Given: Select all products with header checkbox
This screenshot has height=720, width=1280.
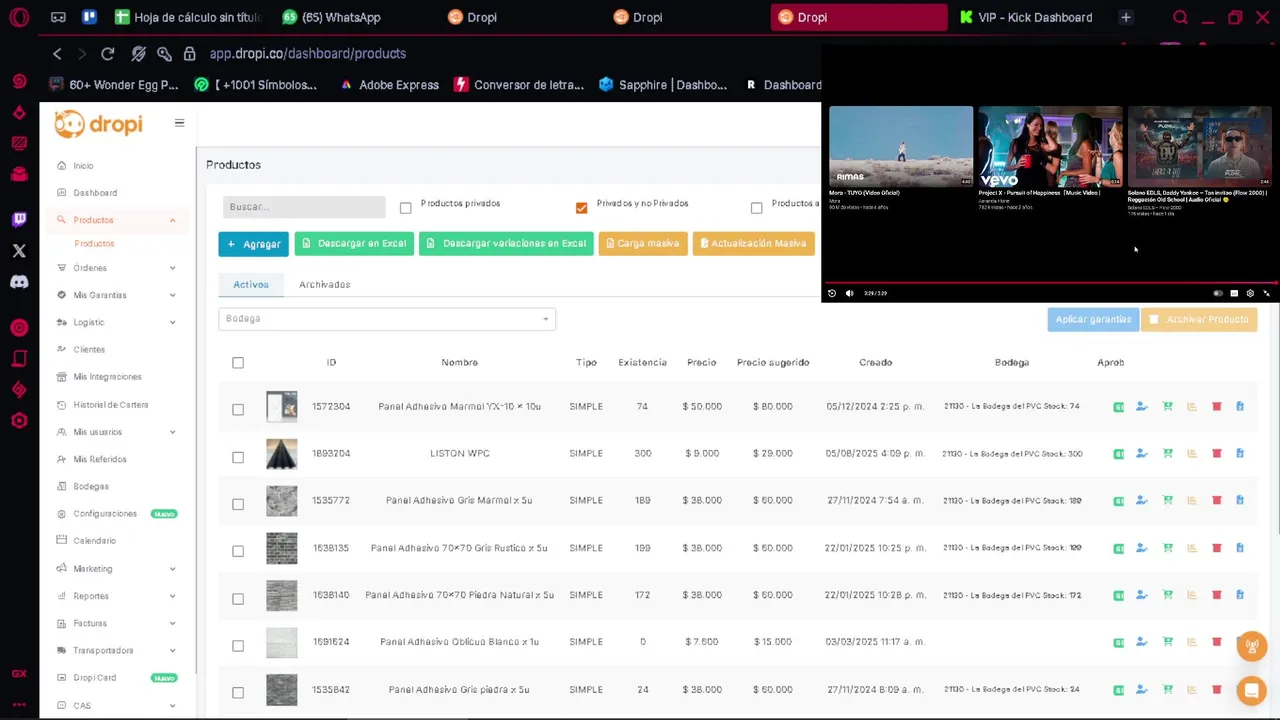Looking at the screenshot, I should [x=238, y=363].
